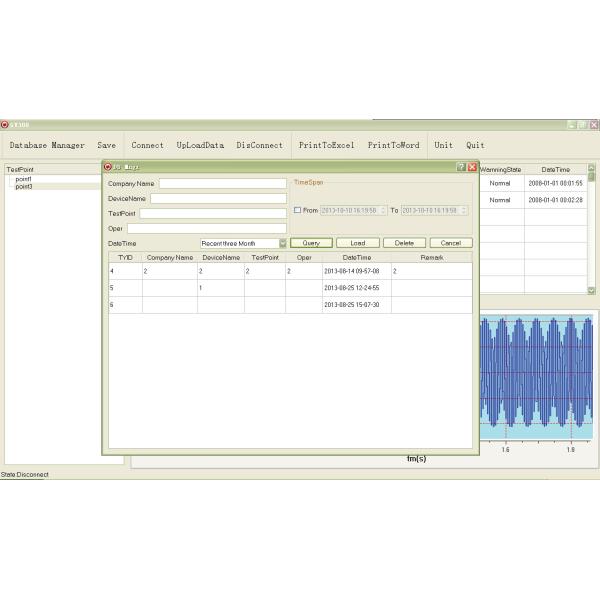The height and width of the screenshot is (600, 600).
Task: Click the To date spinner arrows
Action: [x=466, y=210]
